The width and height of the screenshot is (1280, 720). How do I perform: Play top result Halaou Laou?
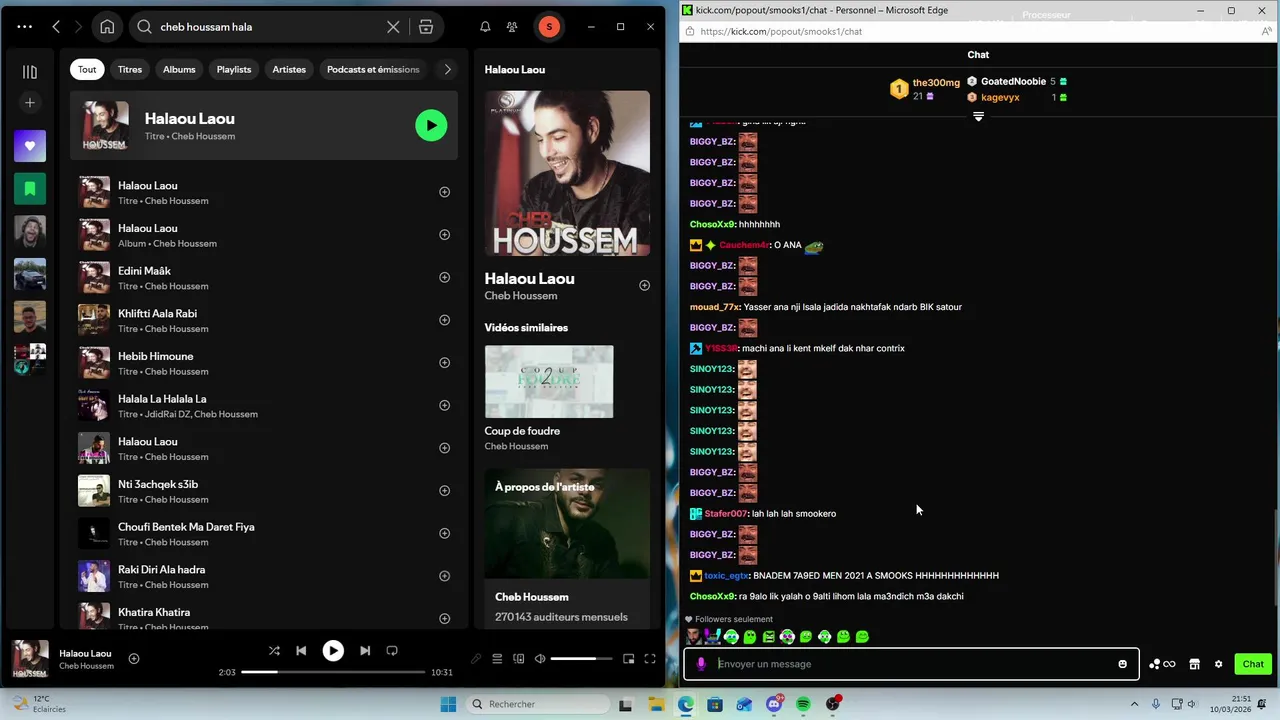click(x=431, y=125)
